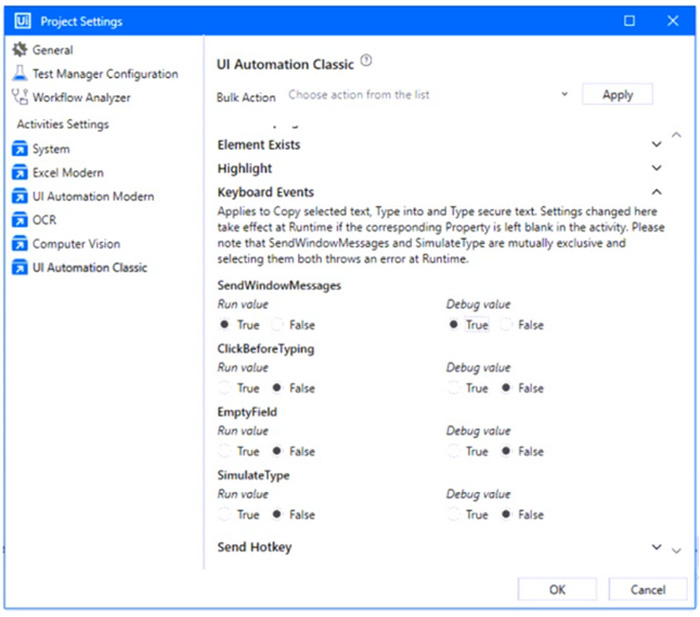The image size is (700, 617).
Task: Open OCR activity settings
Action: (44, 220)
